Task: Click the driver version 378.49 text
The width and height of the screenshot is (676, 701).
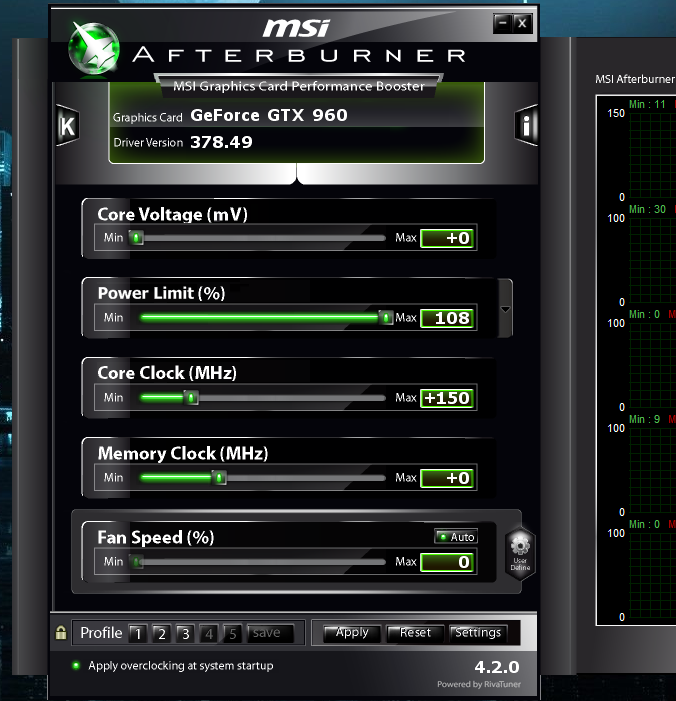Action: tap(221, 142)
